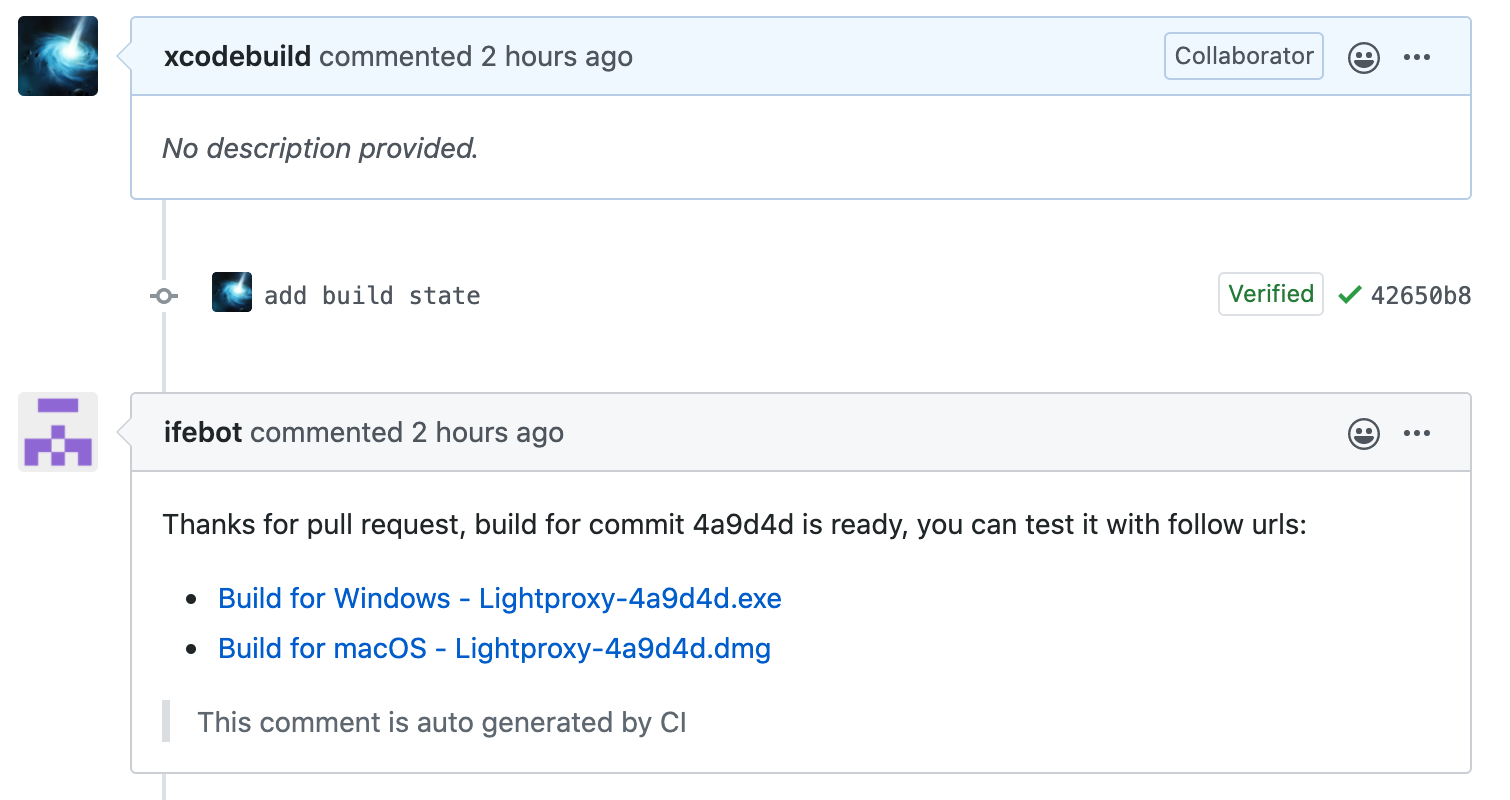
Task: Visit xcodebuild's profile via username
Action: (237, 56)
